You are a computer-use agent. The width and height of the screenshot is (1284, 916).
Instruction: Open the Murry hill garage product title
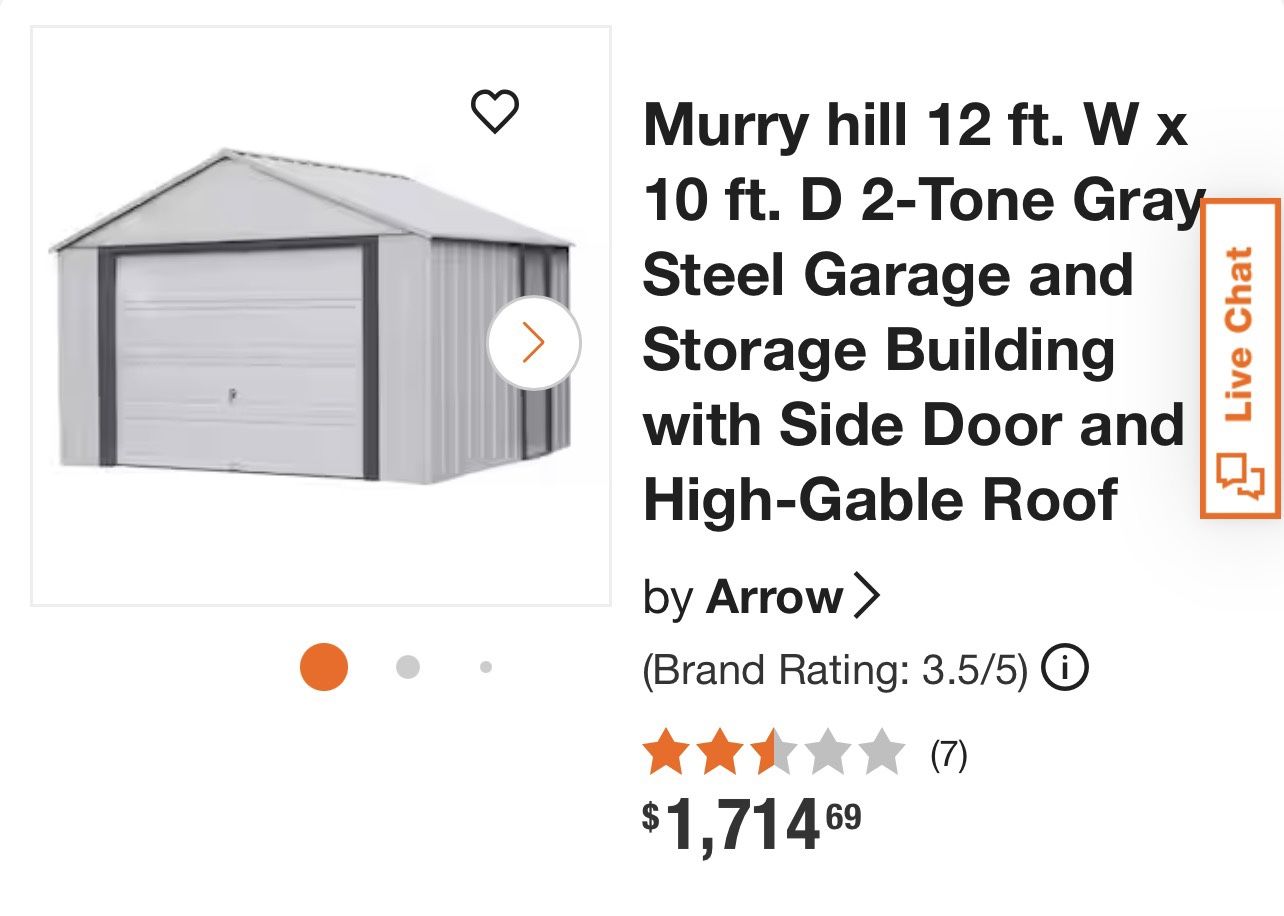915,312
